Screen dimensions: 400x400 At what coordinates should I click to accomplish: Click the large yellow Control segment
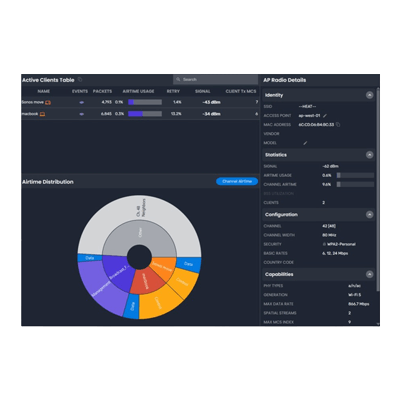(x=157, y=302)
